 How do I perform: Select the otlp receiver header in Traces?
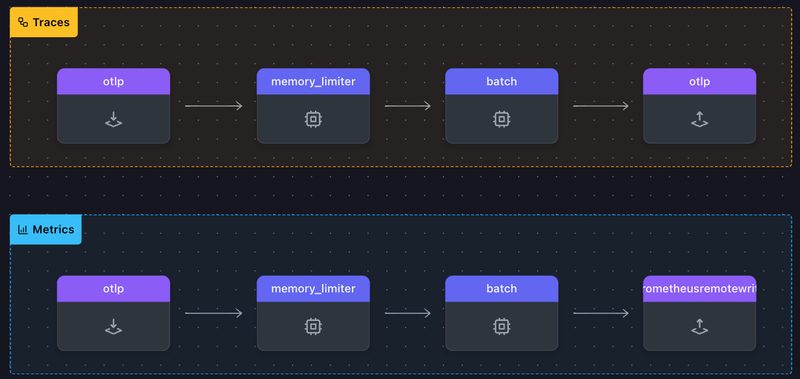(x=113, y=82)
